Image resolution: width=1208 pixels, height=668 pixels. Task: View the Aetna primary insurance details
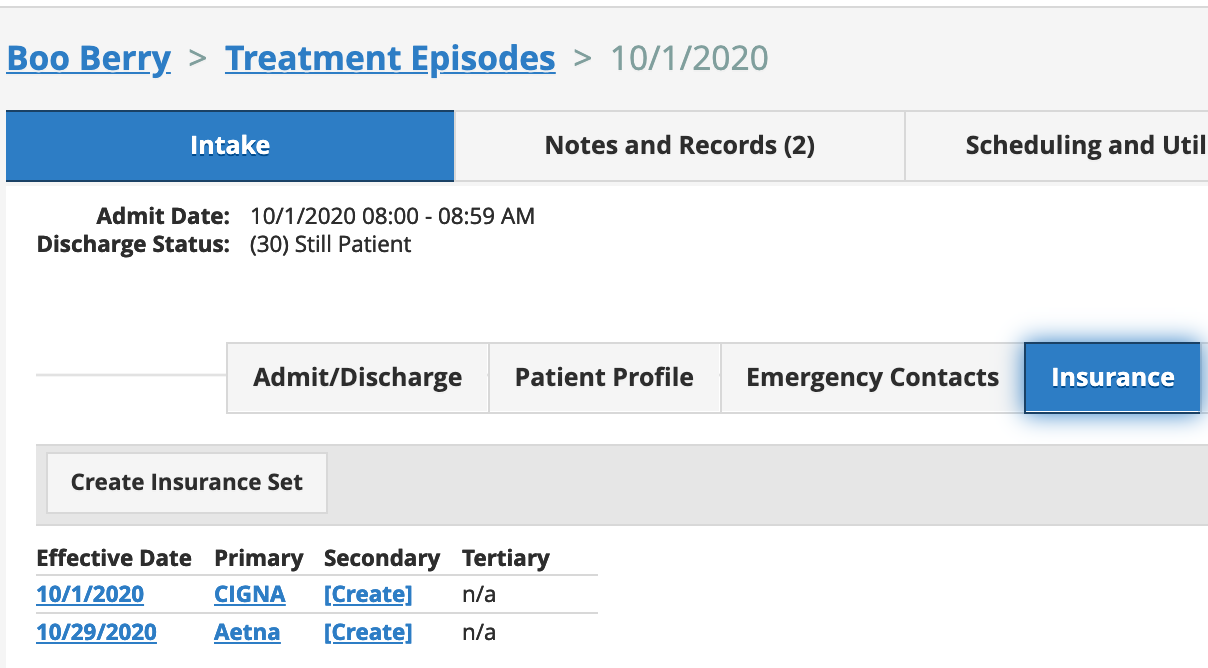coord(246,632)
